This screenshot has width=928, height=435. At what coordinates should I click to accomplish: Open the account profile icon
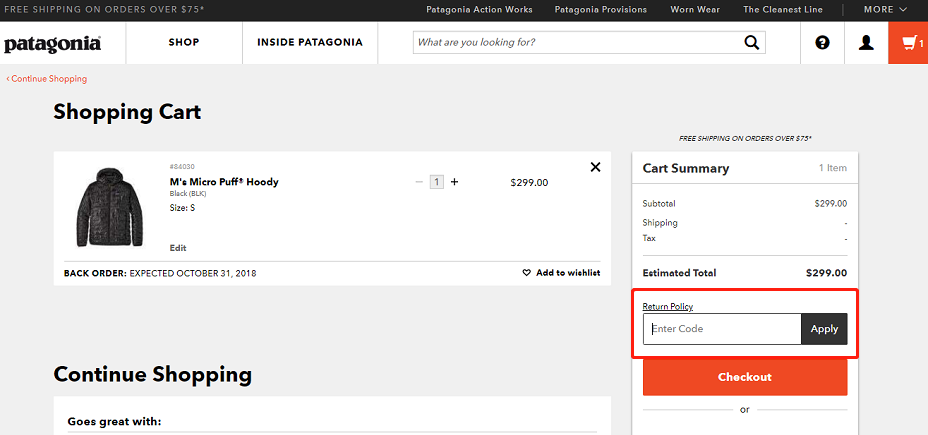click(x=866, y=43)
